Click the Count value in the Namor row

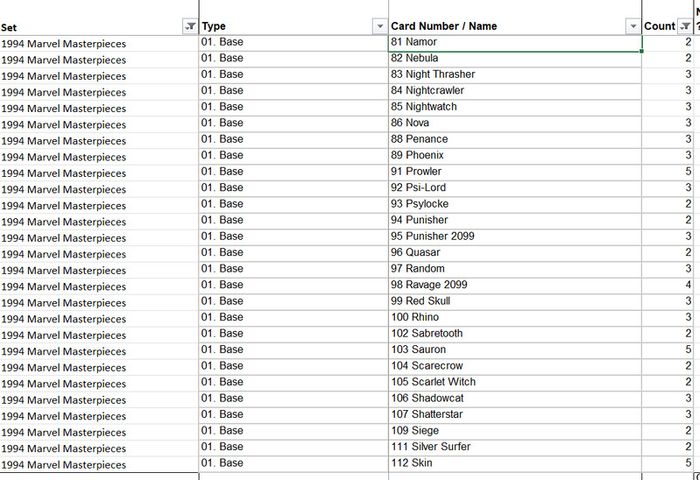click(668, 43)
